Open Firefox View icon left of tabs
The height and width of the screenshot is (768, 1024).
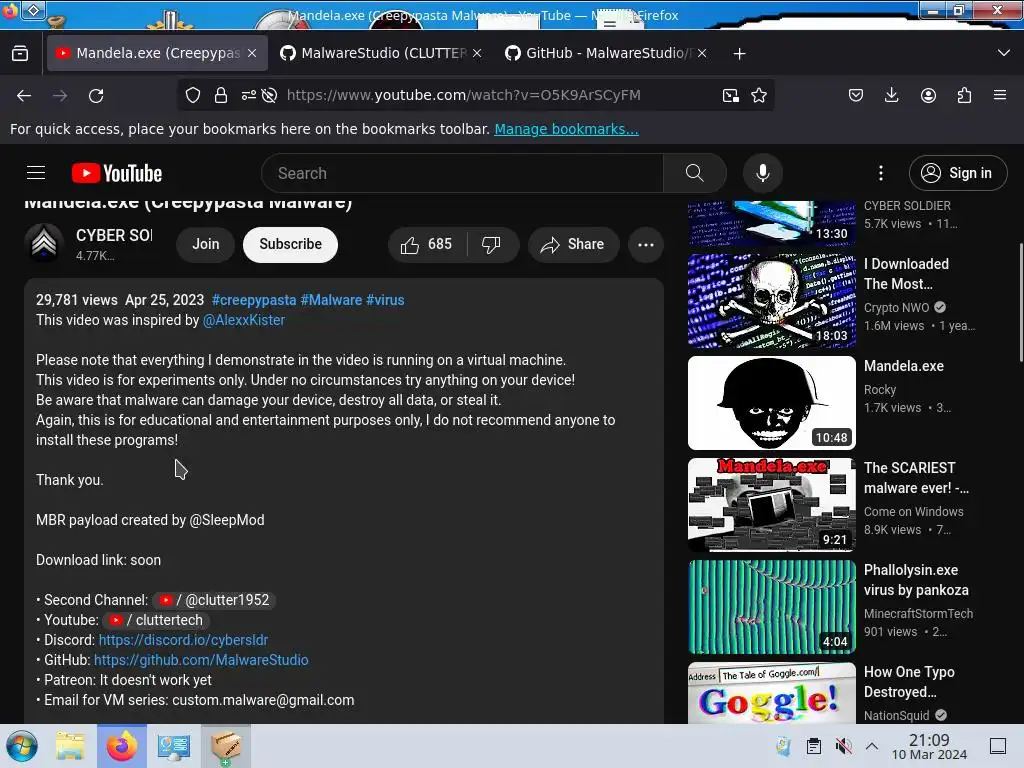click(x=20, y=54)
